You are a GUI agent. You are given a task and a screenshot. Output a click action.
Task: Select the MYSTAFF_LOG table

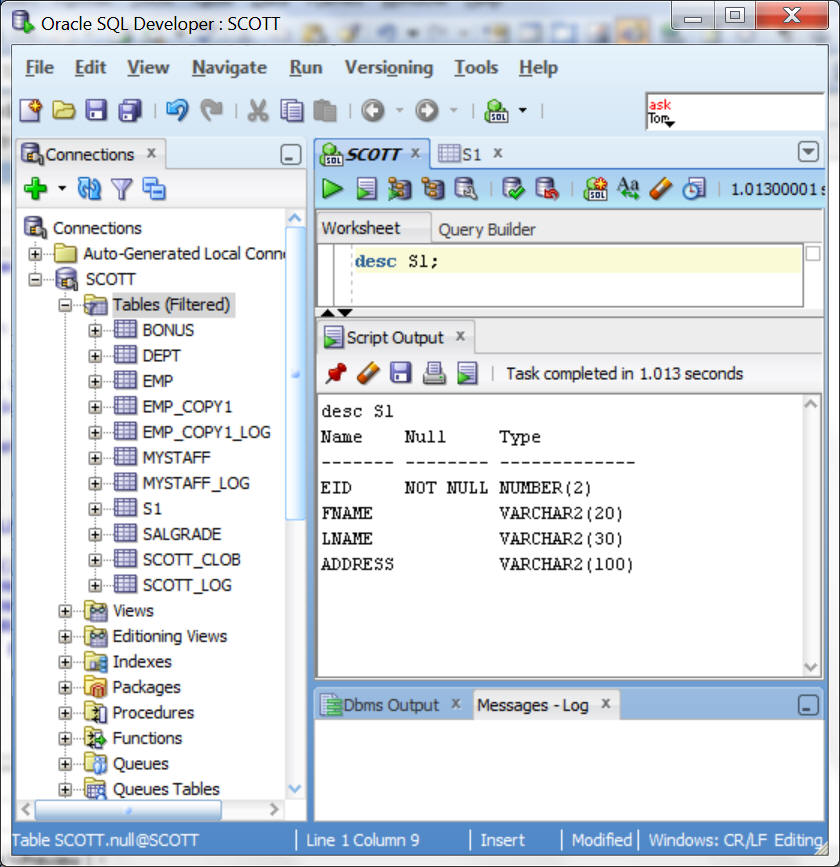[196, 483]
